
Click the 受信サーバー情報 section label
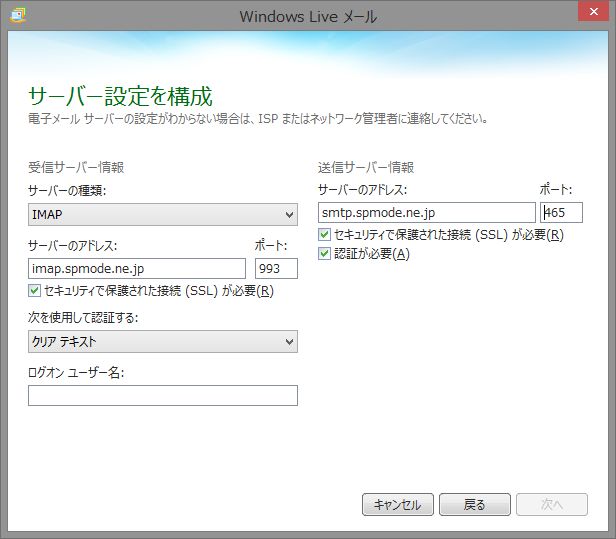pyautogui.click(x=76, y=167)
